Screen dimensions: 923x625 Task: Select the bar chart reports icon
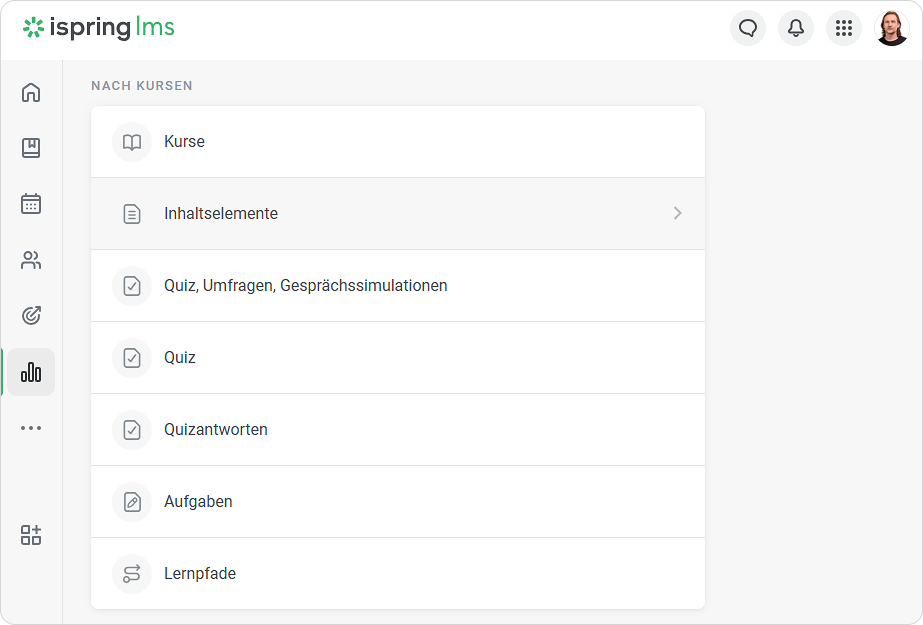pyautogui.click(x=31, y=372)
